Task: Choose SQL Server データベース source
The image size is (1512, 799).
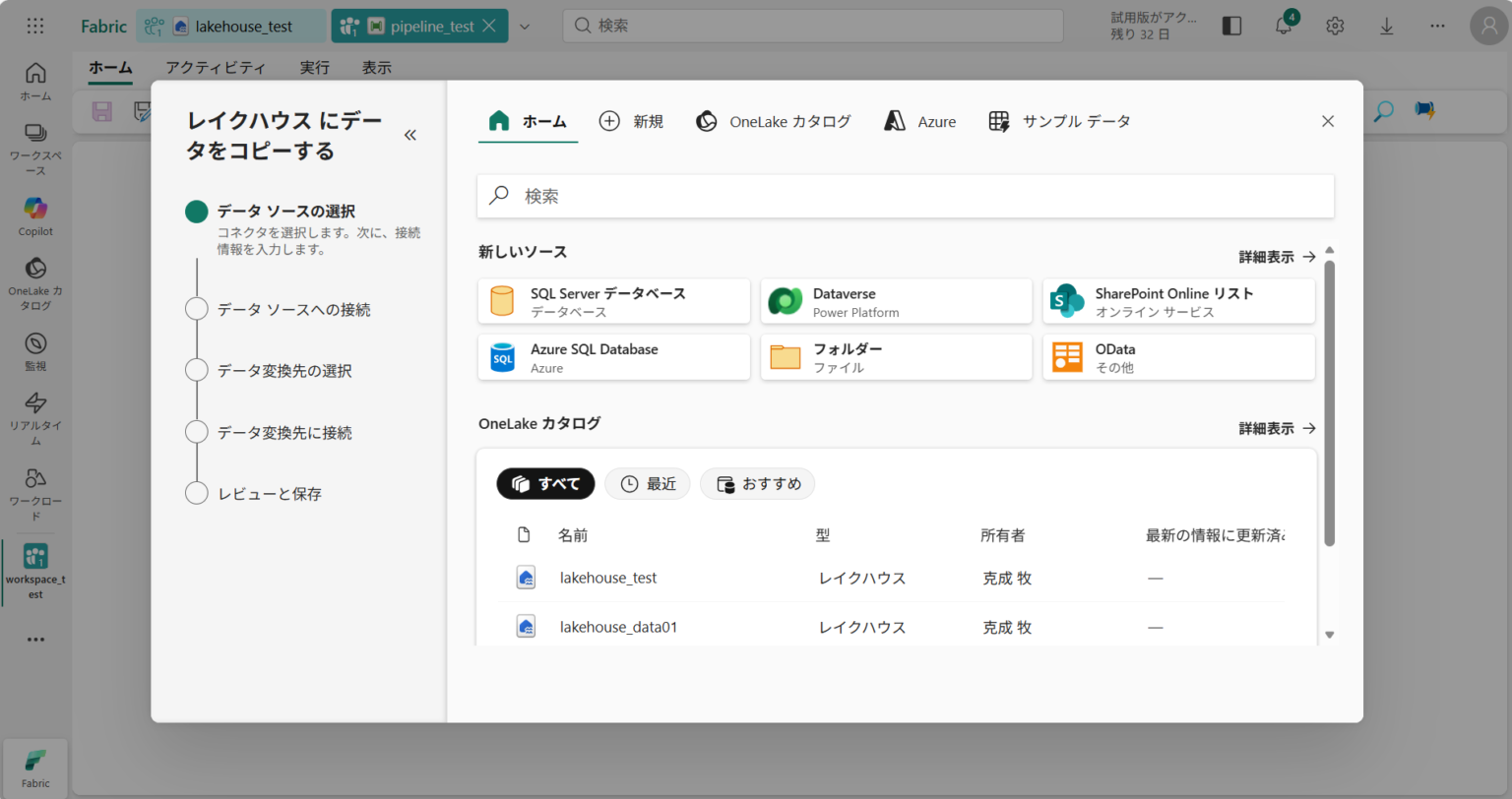Action: click(614, 301)
